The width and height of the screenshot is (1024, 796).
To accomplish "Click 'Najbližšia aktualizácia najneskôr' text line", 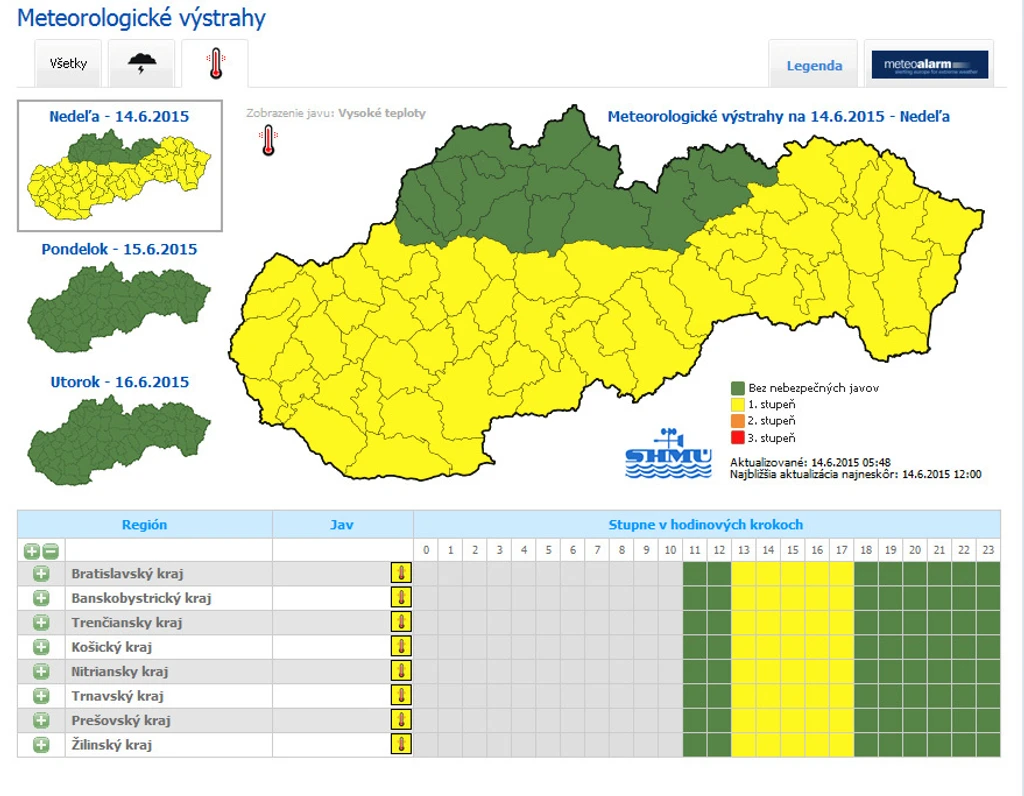I will [x=856, y=475].
